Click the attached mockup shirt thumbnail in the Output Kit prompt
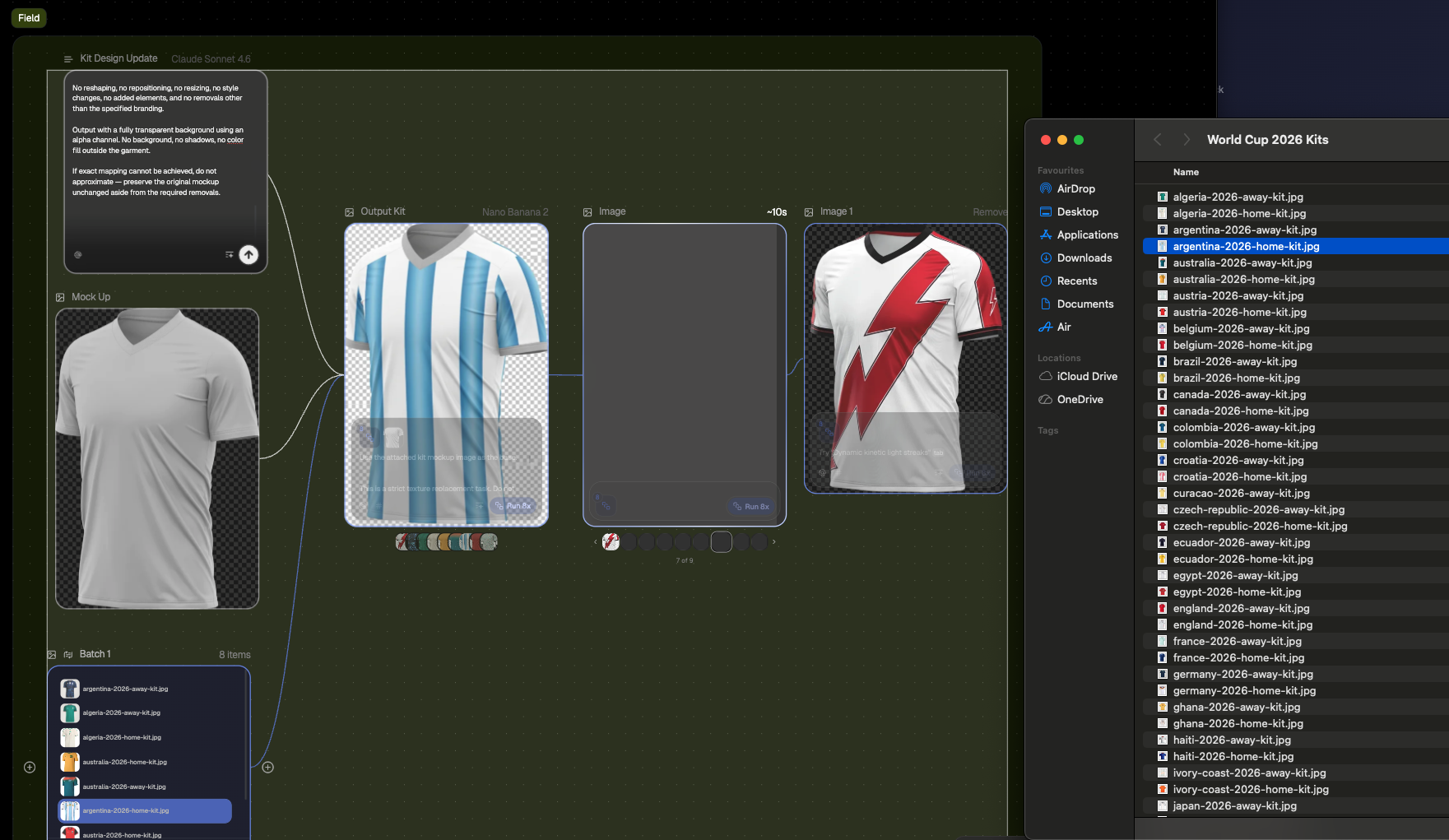Image resolution: width=1449 pixels, height=840 pixels. [393, 437]
